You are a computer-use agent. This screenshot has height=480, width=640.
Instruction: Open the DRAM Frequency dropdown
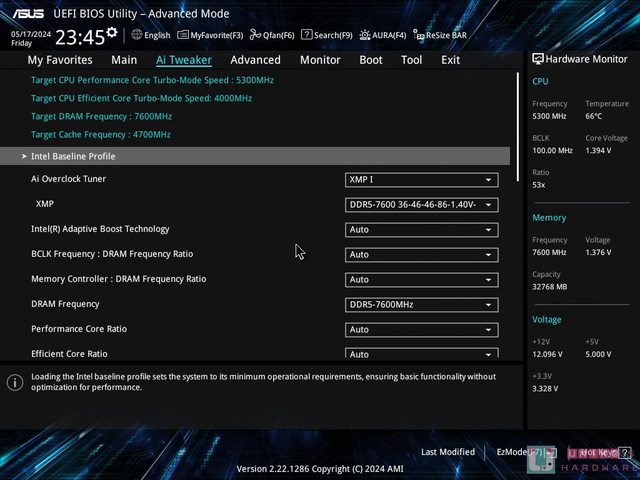pos(421,305)
